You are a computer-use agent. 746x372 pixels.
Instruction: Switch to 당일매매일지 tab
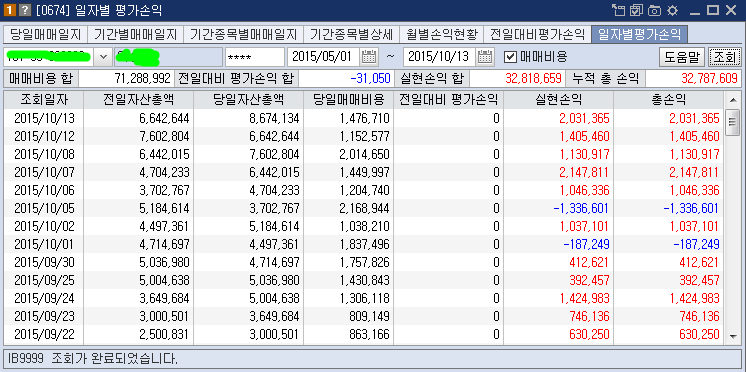[x=45, y=34]
